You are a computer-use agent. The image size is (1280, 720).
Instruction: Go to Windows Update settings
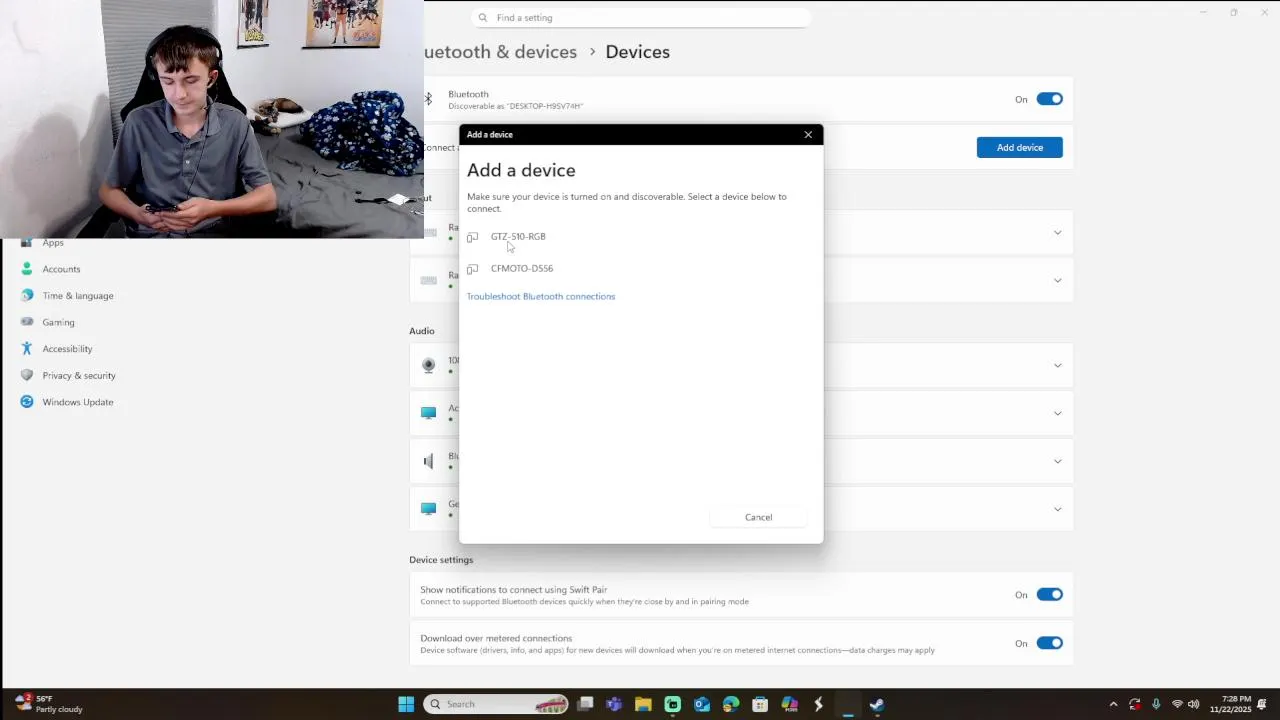click(x=78, y=402)
